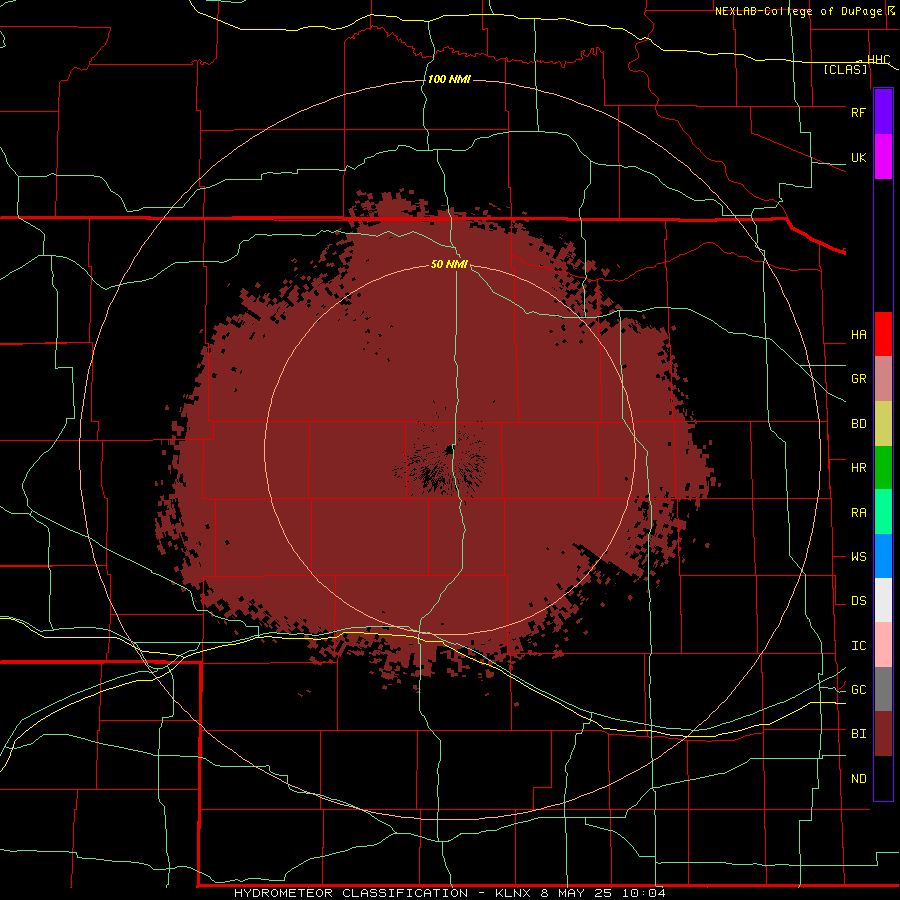The image size is (900, 900).
Task: Pick the yellow BD legend color swatch
Action: [883, 424]
